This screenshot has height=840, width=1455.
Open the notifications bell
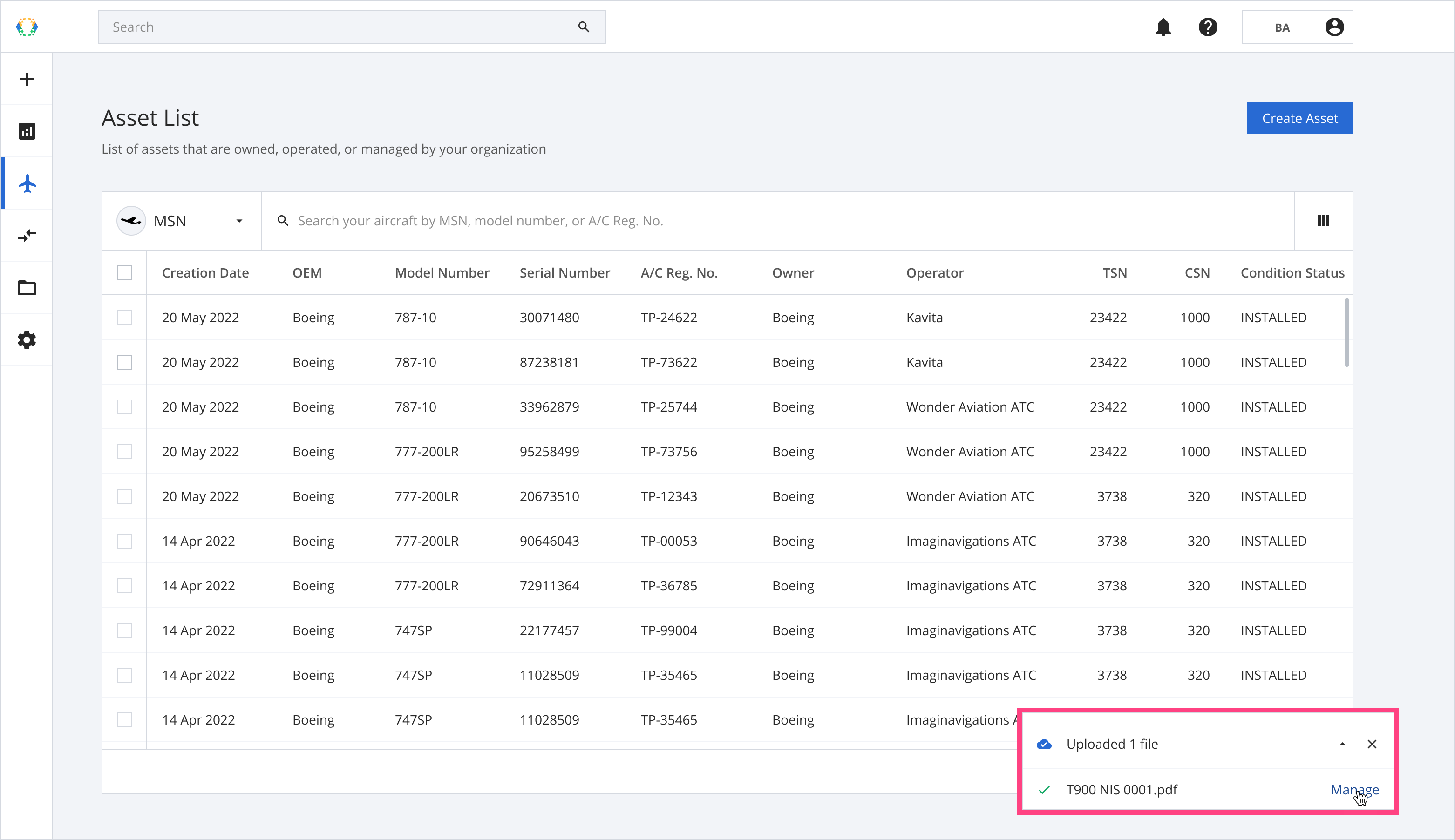click(x=1163, y=27)
